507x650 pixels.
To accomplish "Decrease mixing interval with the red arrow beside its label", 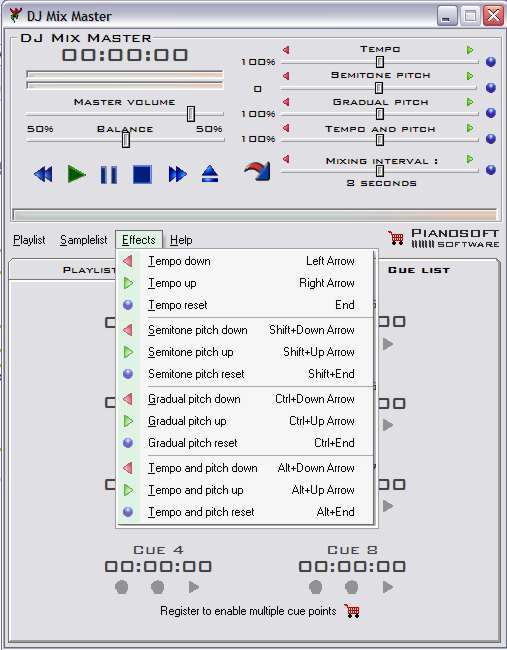I will coord(286,159).
